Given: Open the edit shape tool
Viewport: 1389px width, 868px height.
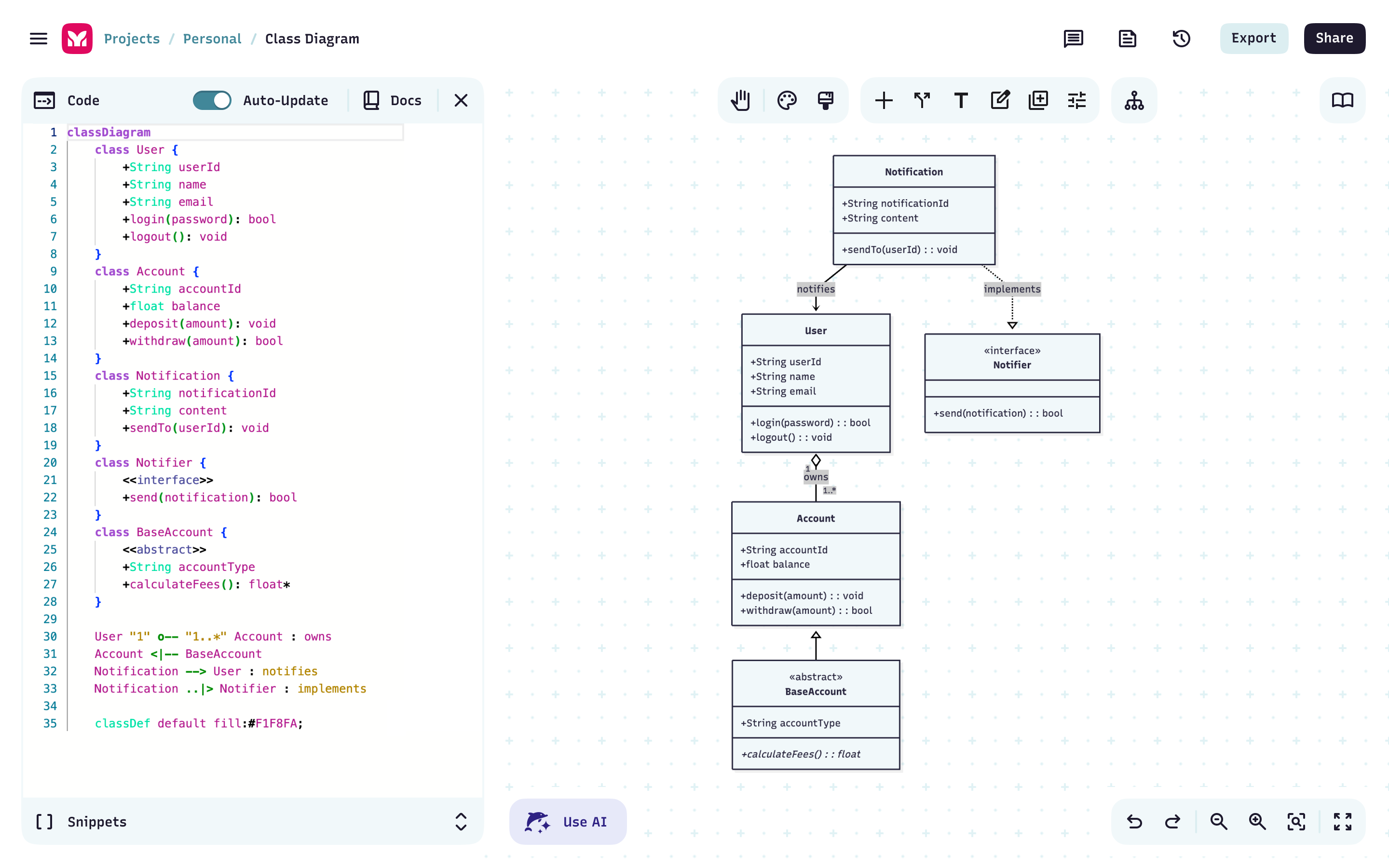Looking at the screenshot, I should click(x=1000, y=100).
